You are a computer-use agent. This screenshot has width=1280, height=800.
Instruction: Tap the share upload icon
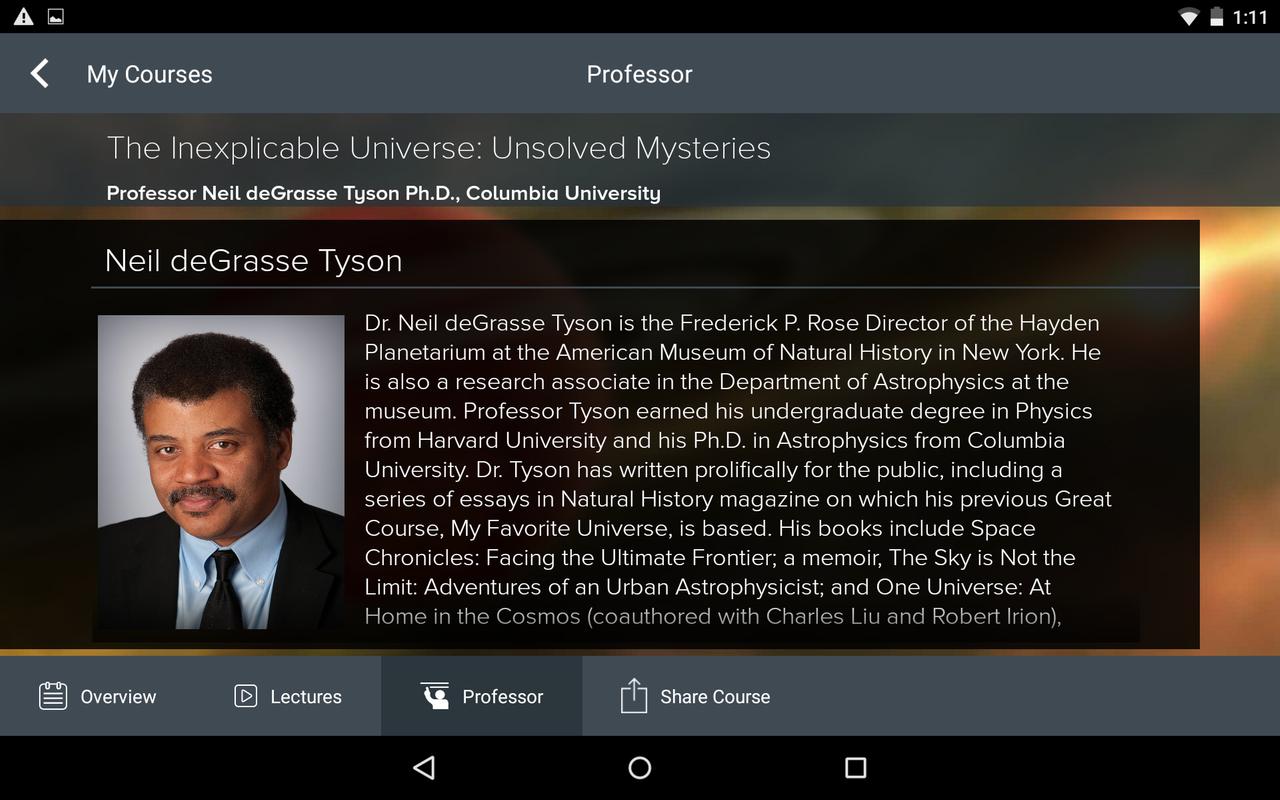[x=634, y=695]
